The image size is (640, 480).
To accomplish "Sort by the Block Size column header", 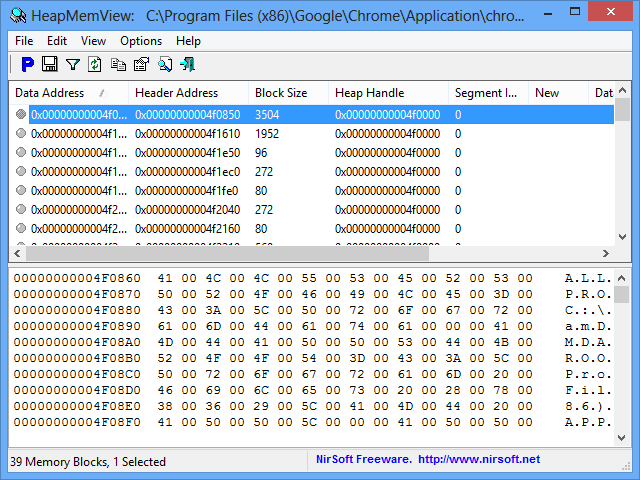I will click(282, 93).
